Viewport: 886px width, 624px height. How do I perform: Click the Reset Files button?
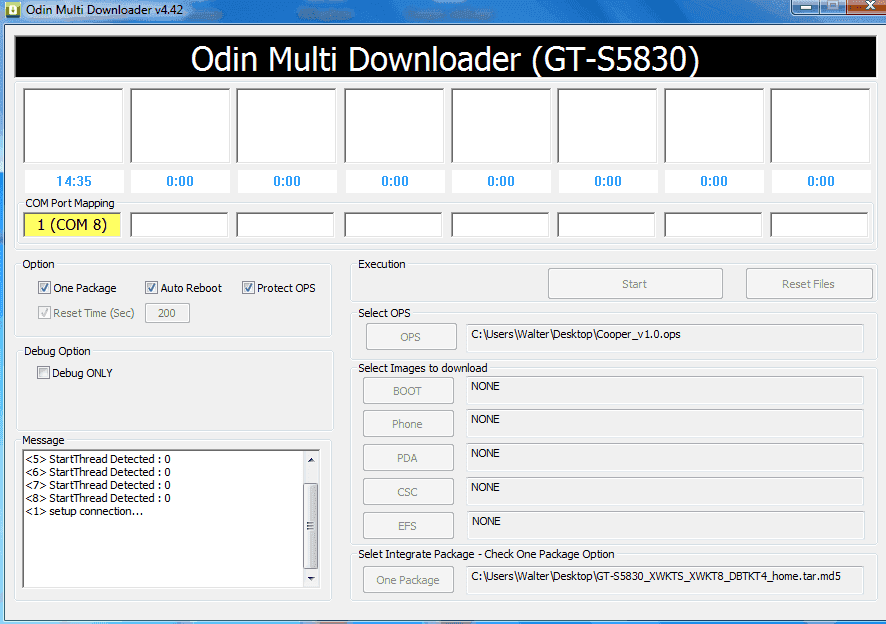point(809,284)
